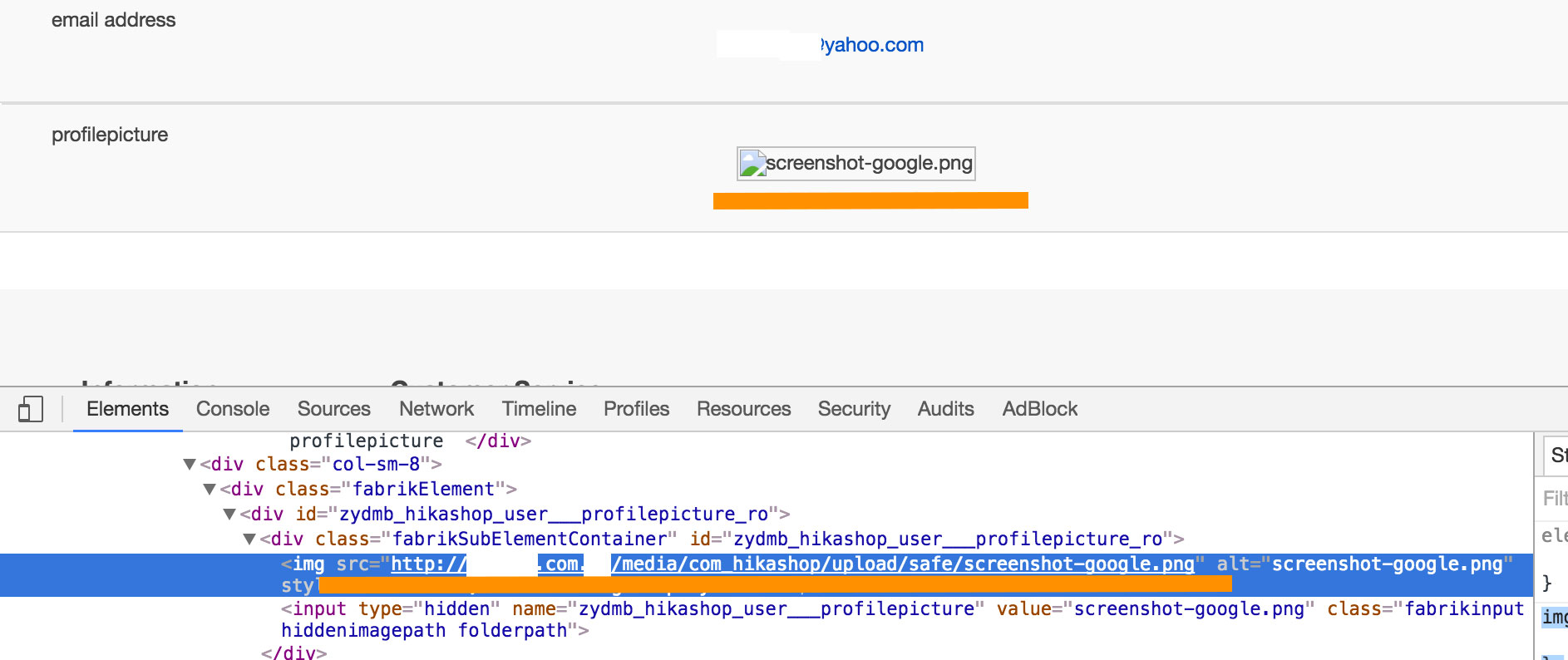Select the Timeline tab
Screen dimensions: 1568x660
pyautogui.click(x=539, y=409)
